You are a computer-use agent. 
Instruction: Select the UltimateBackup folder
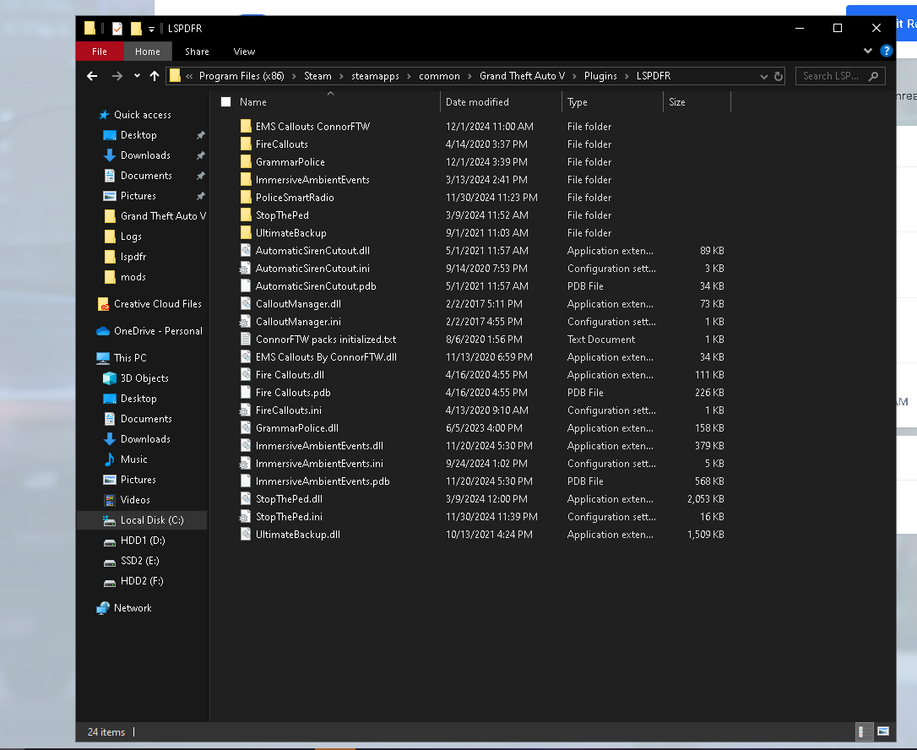pos(291,233)
